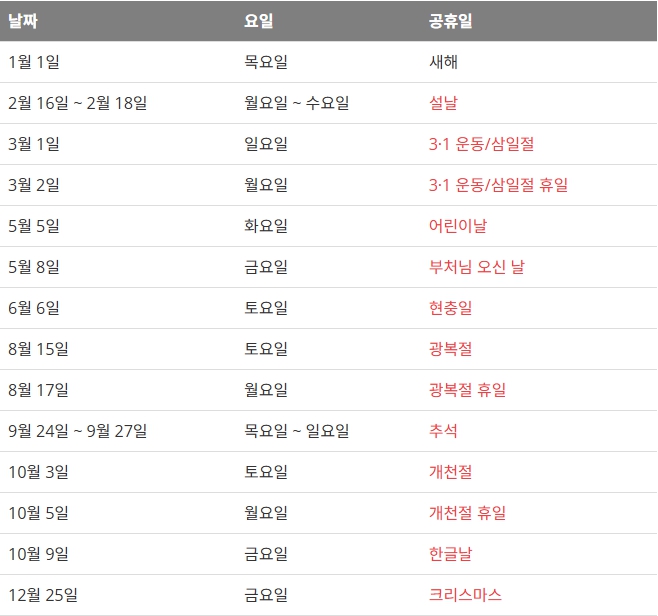Open the 개천절 휴일 link
Screen dimensions: 658x616
[x=467, y=513]
